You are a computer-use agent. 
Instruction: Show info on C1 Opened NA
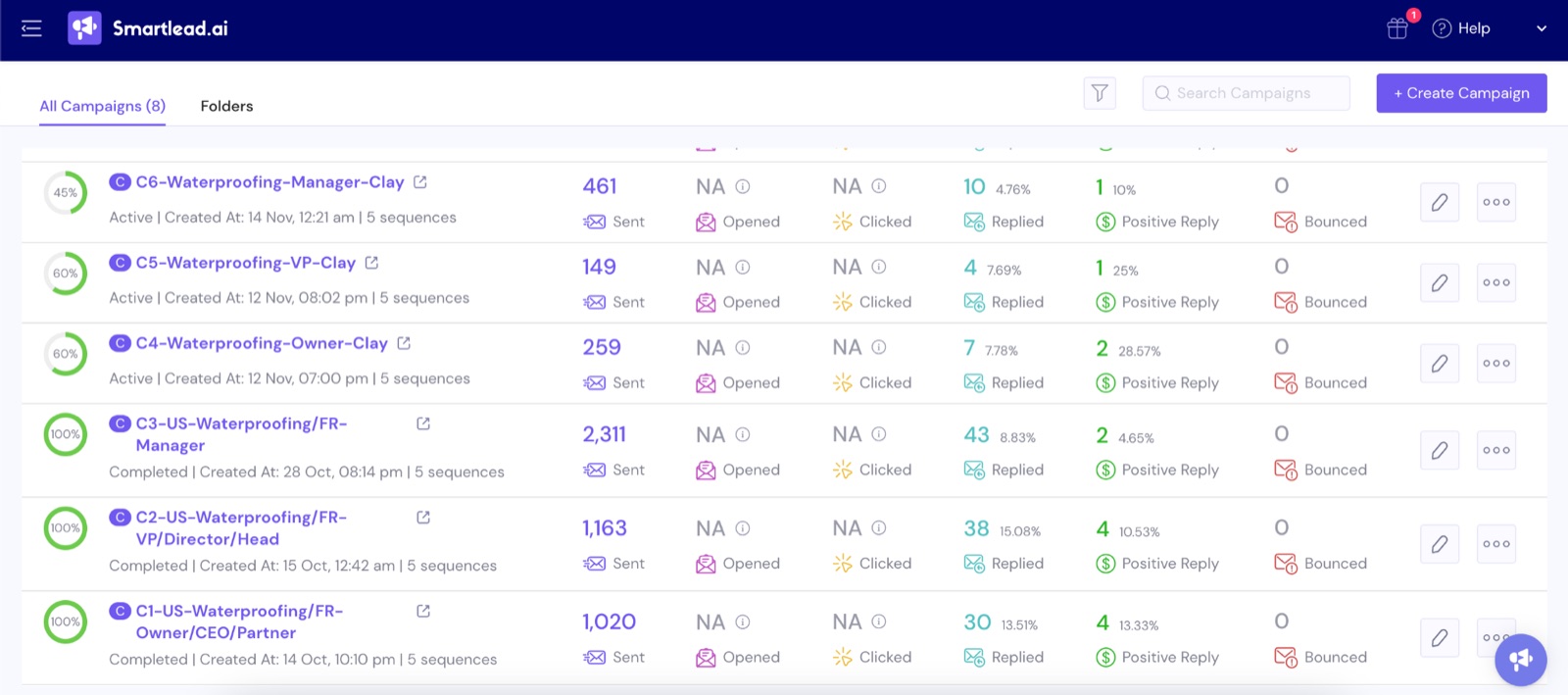point(743,621)
